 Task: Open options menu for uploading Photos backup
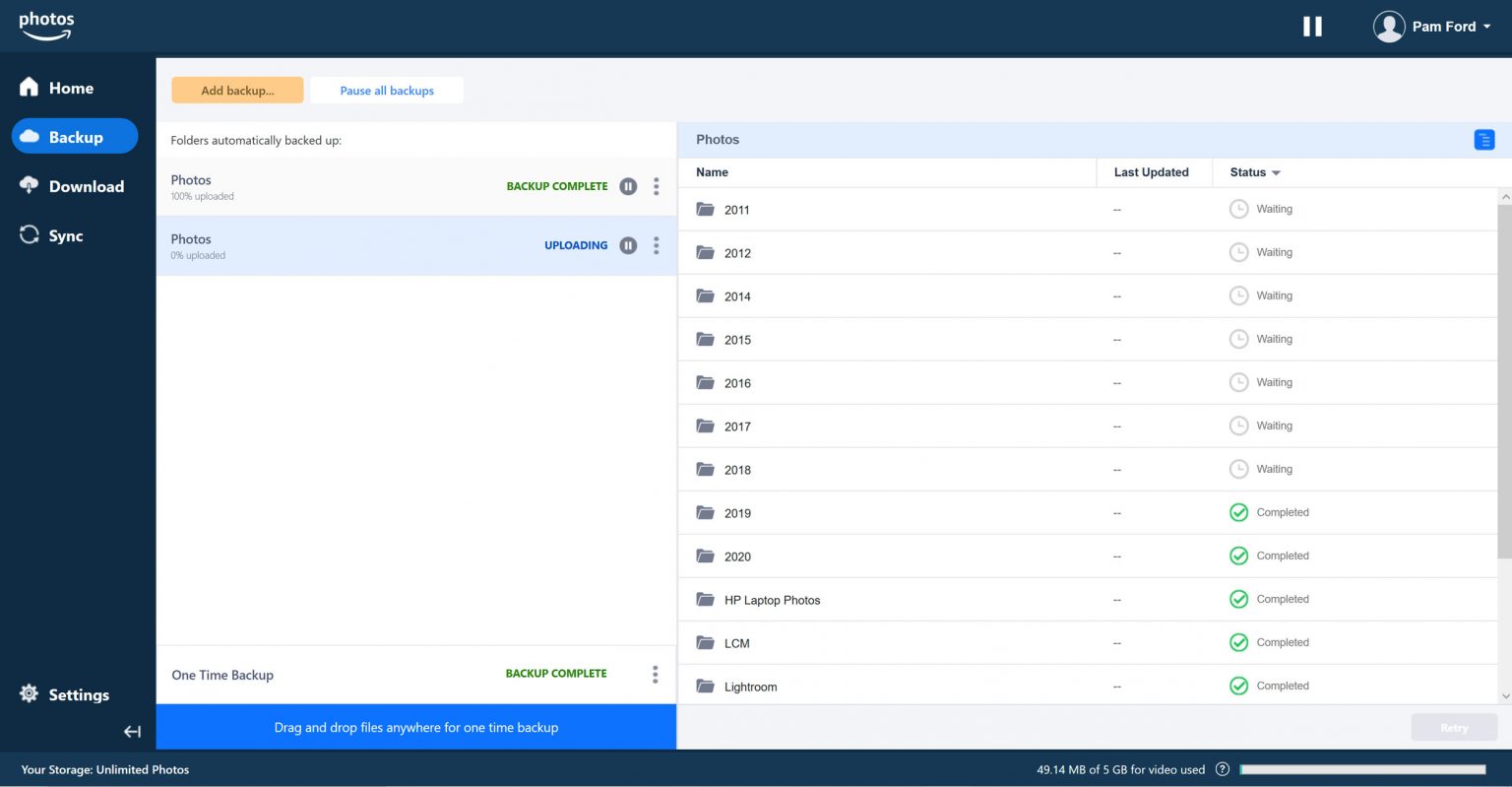point(656,245)
